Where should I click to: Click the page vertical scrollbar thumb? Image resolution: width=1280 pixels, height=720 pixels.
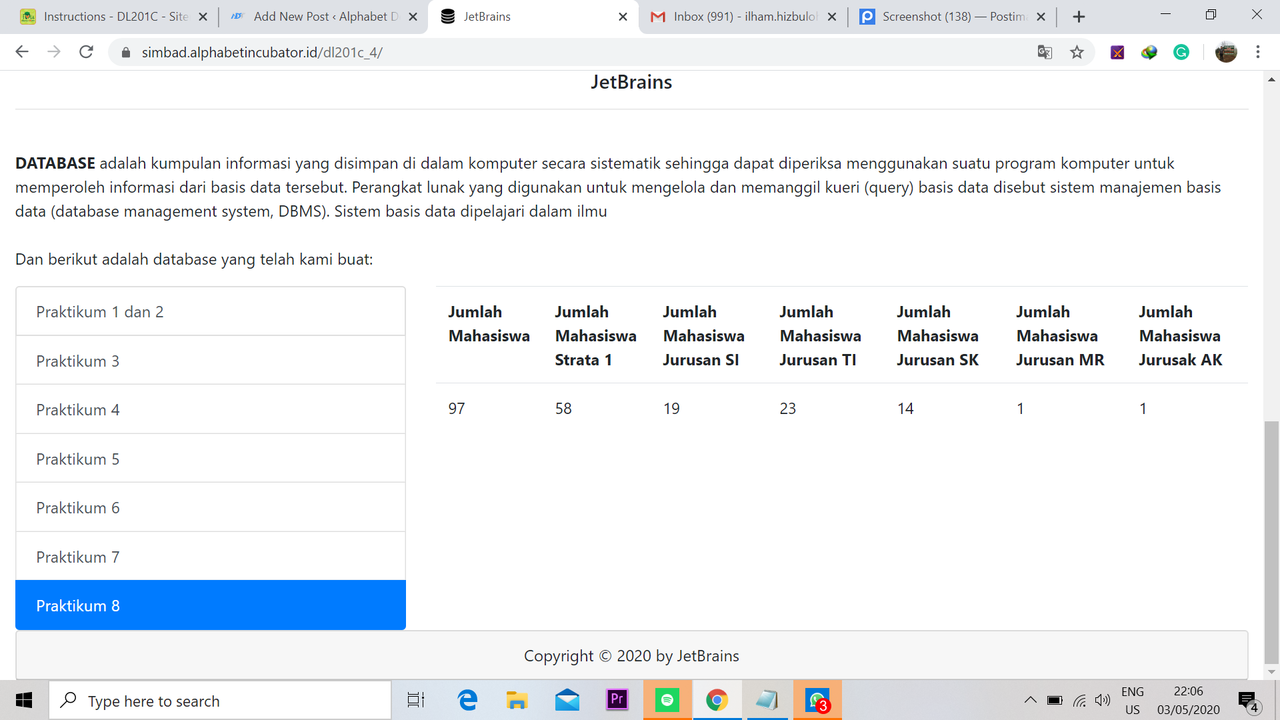[x=1271, y=541]
